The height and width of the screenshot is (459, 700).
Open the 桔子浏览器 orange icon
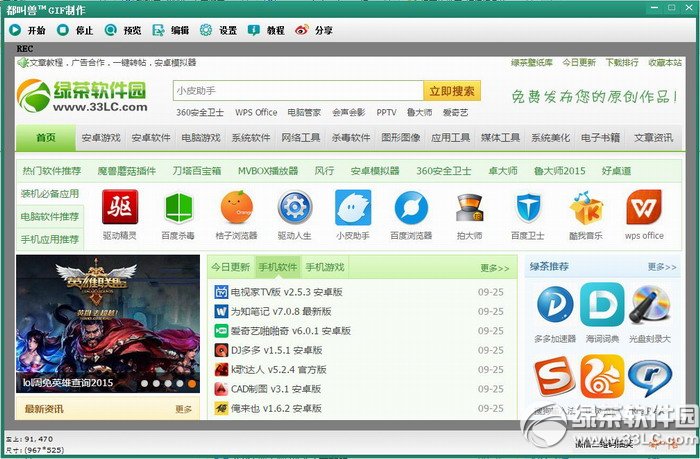tap(237, 207)
